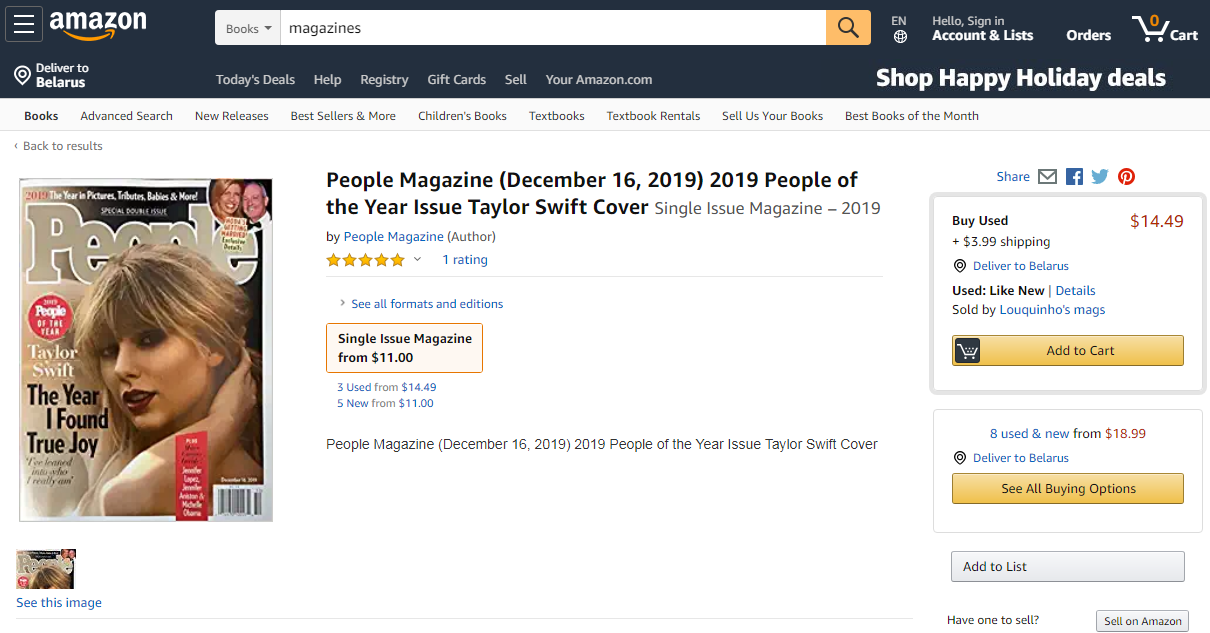Viewport: 1210px width, 633px height.
Task: Open Best Books of the Month
Action: (911, 116)
